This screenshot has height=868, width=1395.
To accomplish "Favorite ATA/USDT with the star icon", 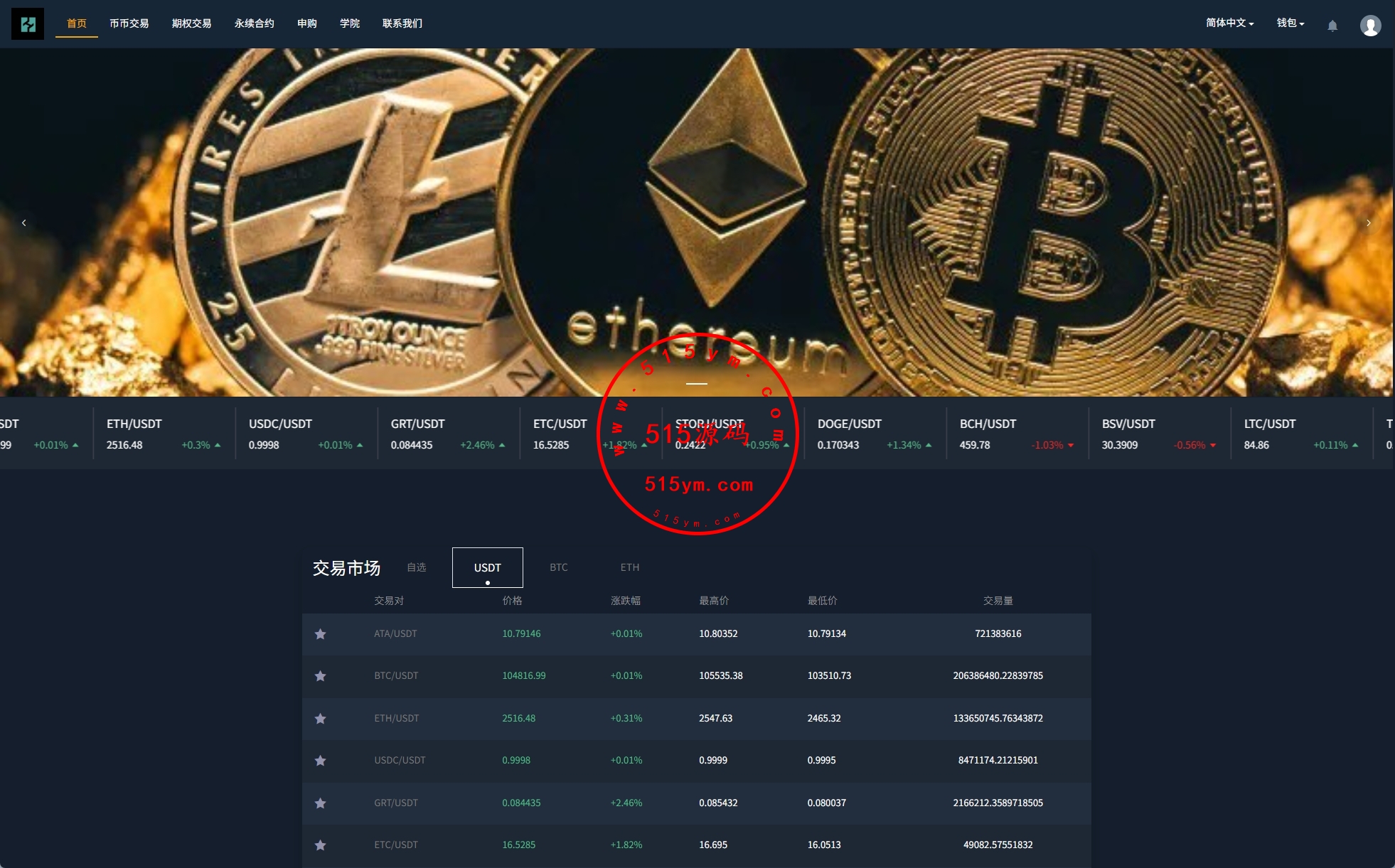I will 321,634.
